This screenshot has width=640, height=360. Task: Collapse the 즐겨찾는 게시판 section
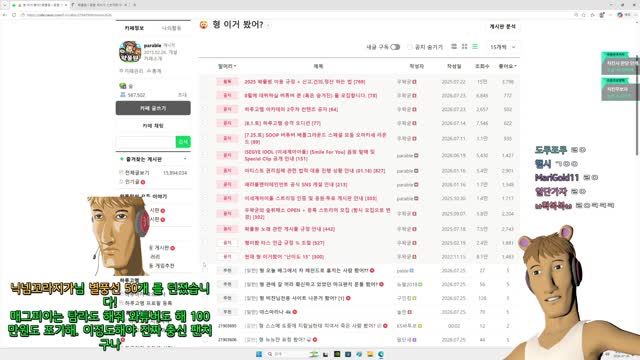(x=185, y=159)
